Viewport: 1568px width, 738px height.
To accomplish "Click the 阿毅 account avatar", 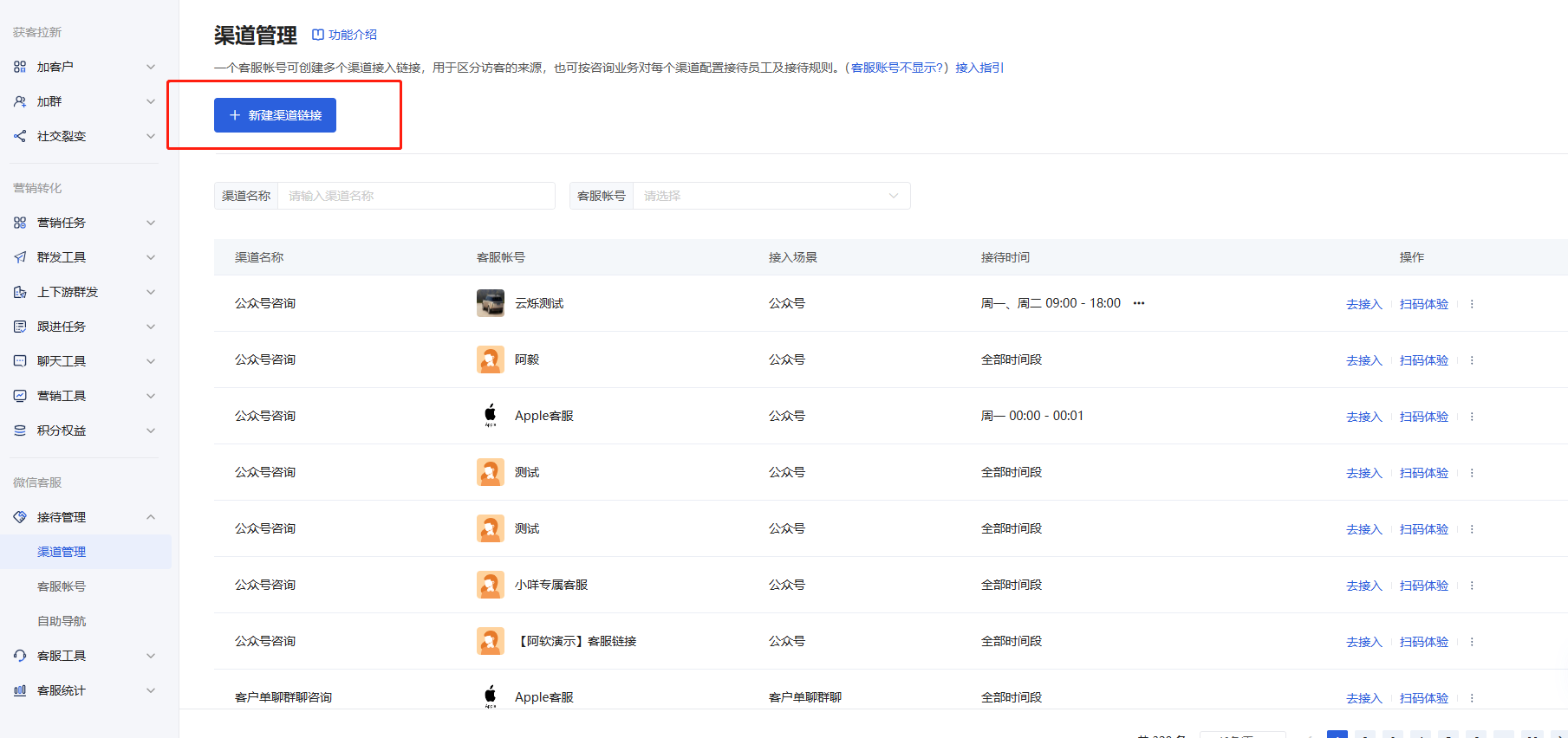I will coord(491,359).
